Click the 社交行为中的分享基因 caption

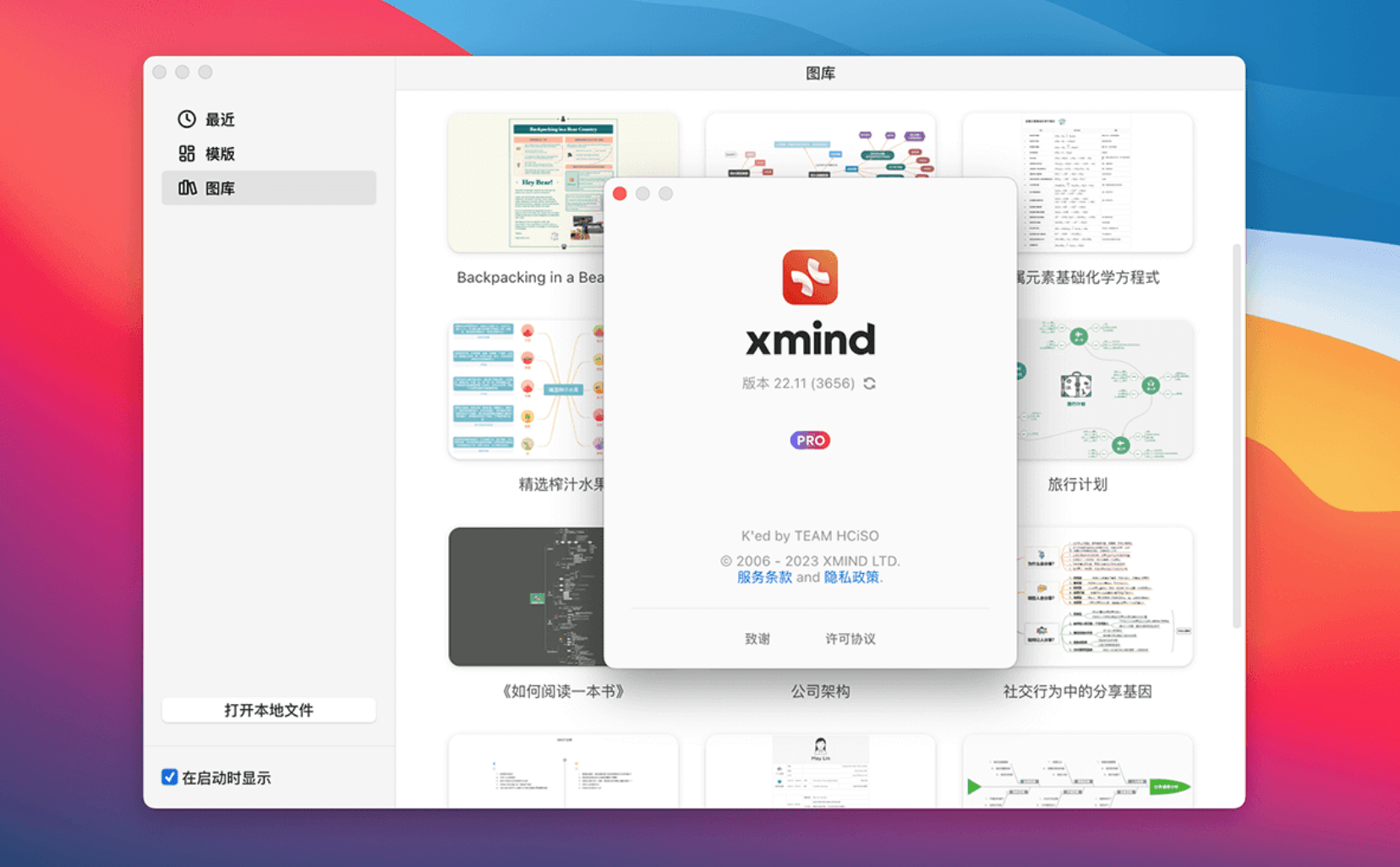1077,691
